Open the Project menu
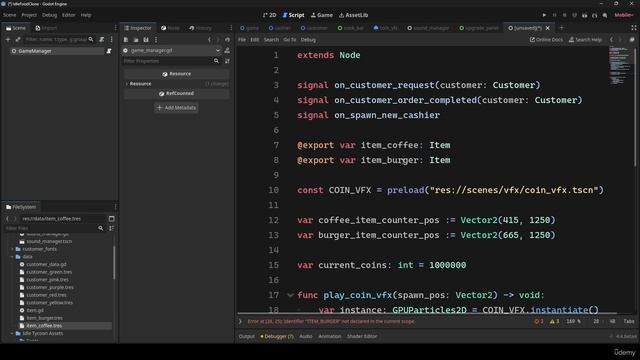 29,15
